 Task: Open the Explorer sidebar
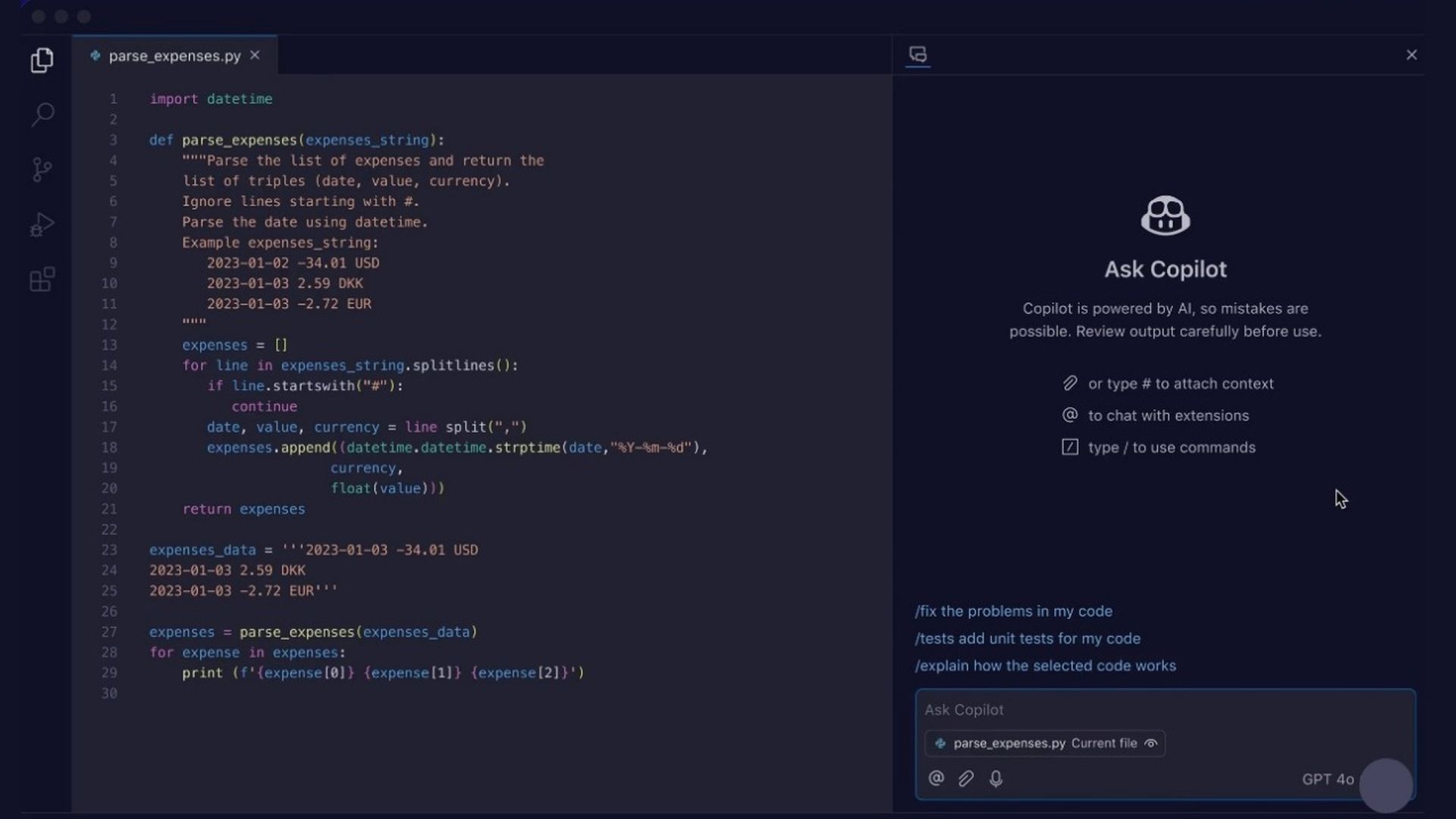(x=42, y=61)
